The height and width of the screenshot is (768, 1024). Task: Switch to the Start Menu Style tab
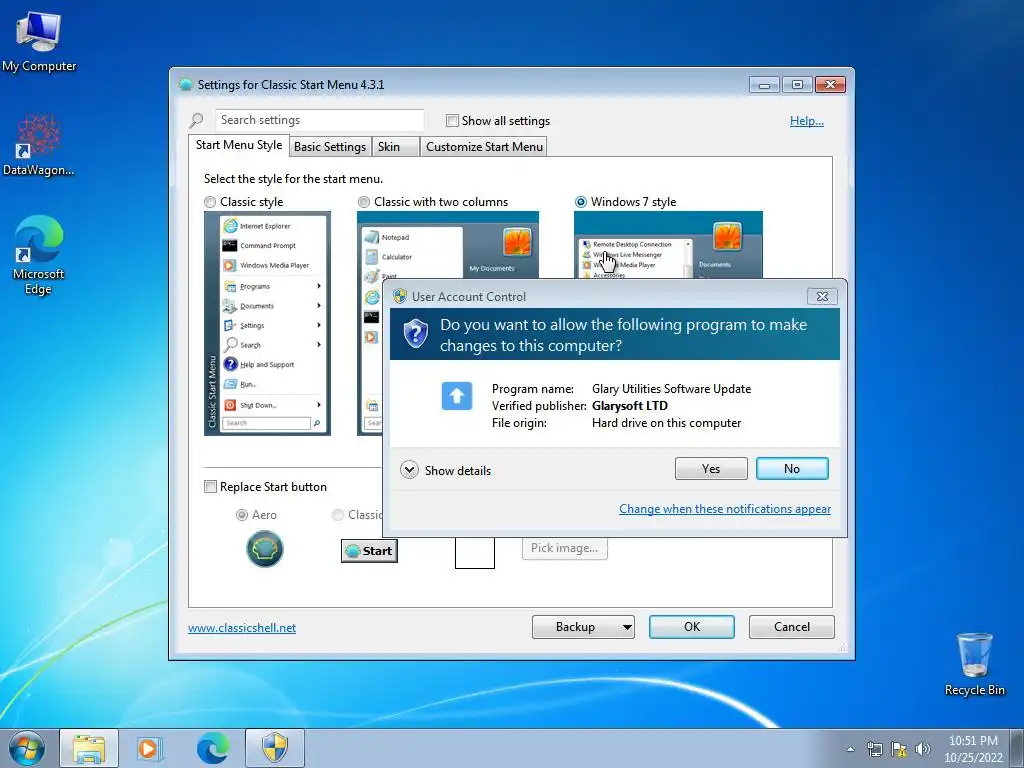(239, 145)
